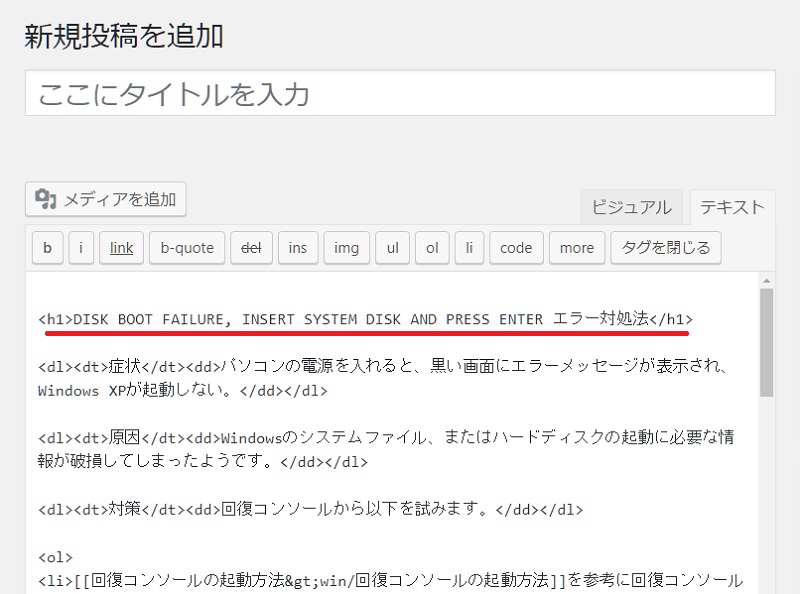Click the h1 line about DISK BOOT FAILURE

(365, 319)
